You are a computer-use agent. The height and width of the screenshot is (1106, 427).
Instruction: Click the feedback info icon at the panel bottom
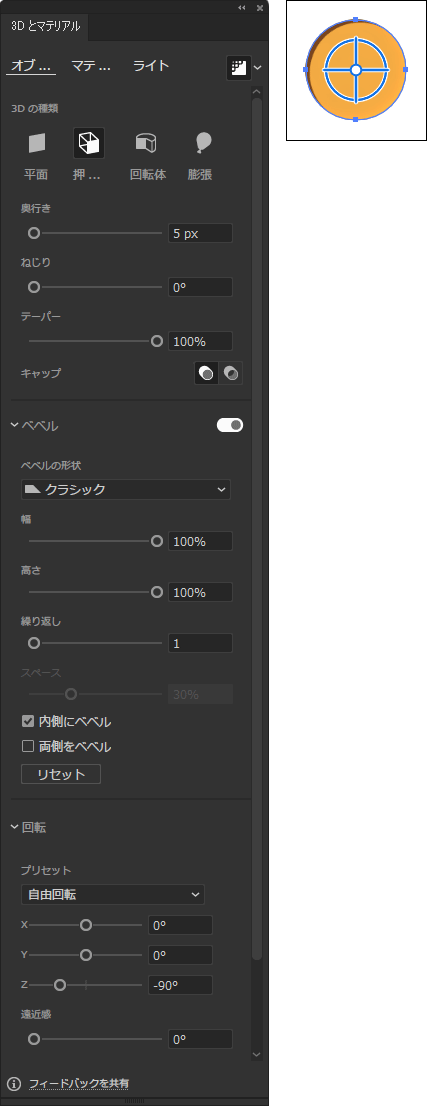(x=14, y=1083)
